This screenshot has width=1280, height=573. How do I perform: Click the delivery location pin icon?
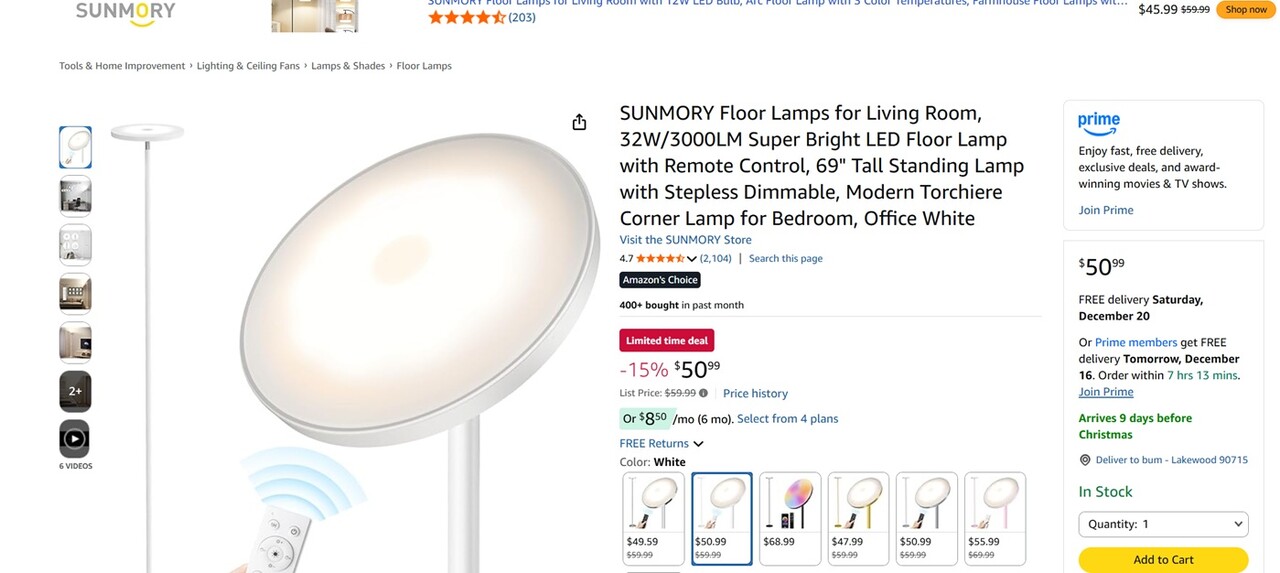[1085, 460]
